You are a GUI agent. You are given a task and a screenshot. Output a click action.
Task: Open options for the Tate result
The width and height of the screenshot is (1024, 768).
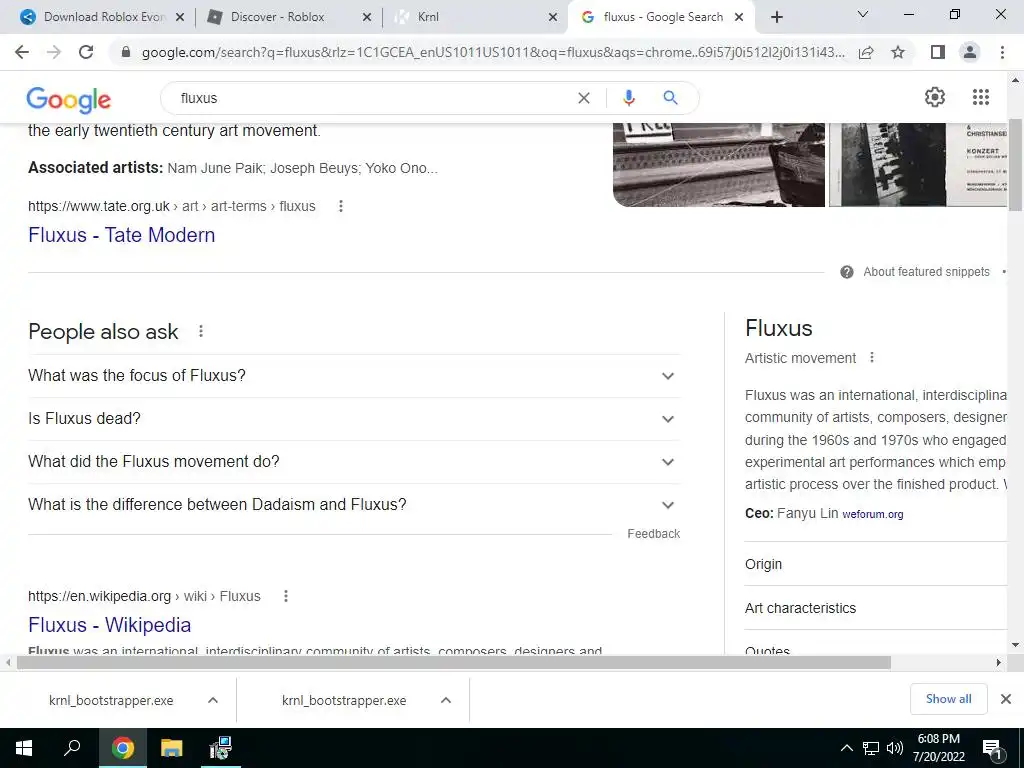point(340,206)
